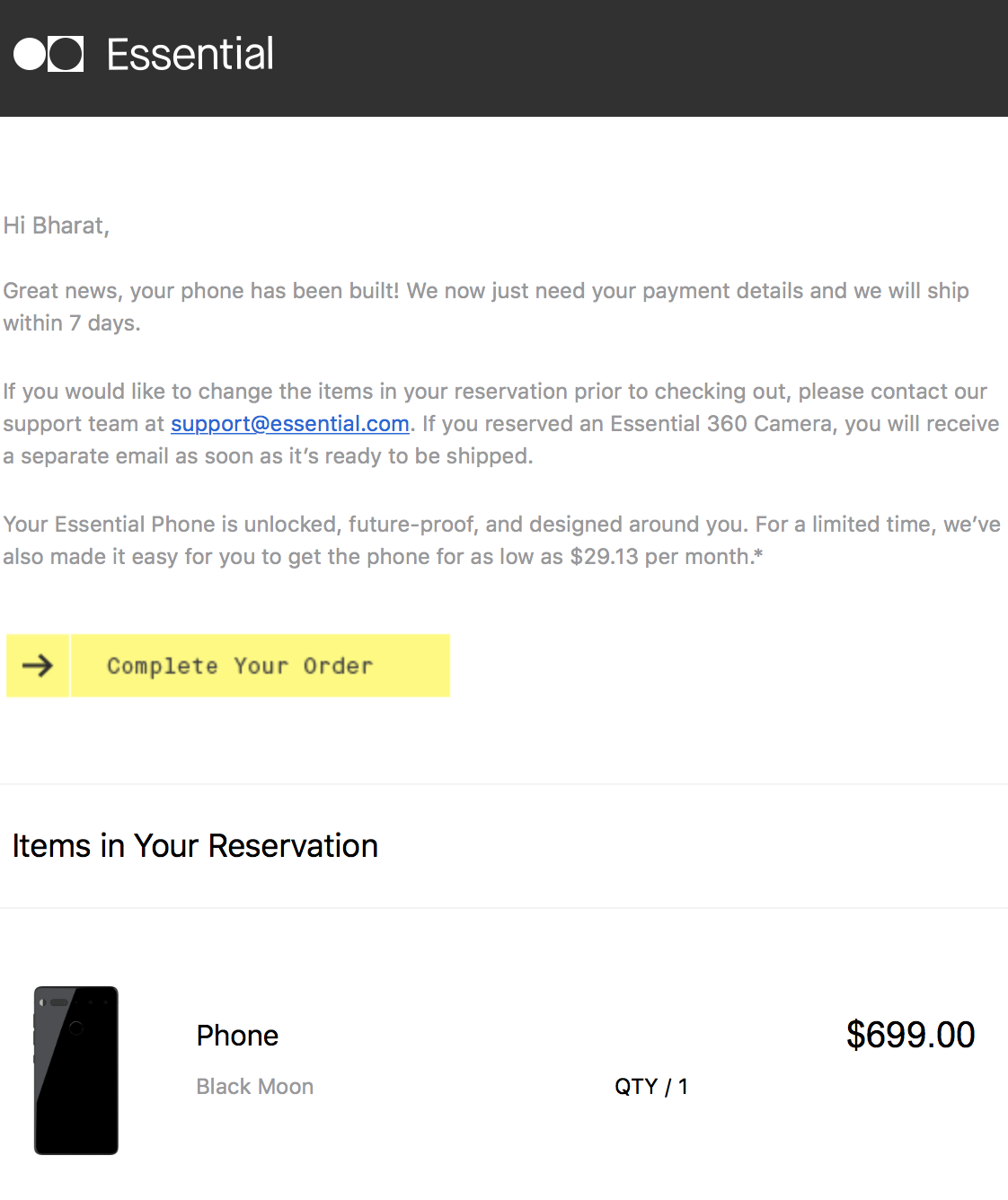Click the Essential brand name in header
The image size is (1008, 1200).
coord(190,54)
